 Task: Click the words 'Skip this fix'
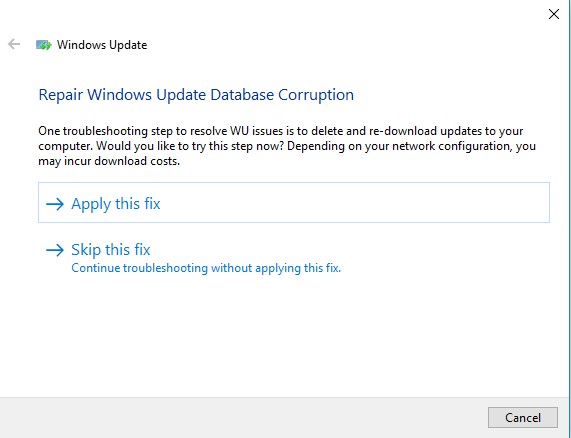point(111,250)
